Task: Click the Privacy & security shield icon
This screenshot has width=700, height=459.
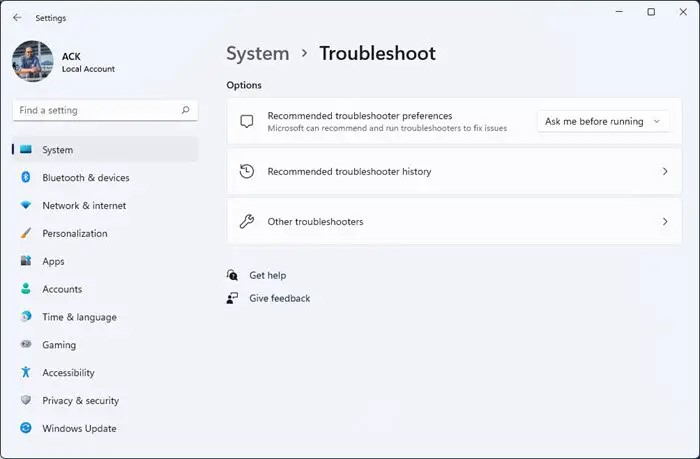Action: 26,401
